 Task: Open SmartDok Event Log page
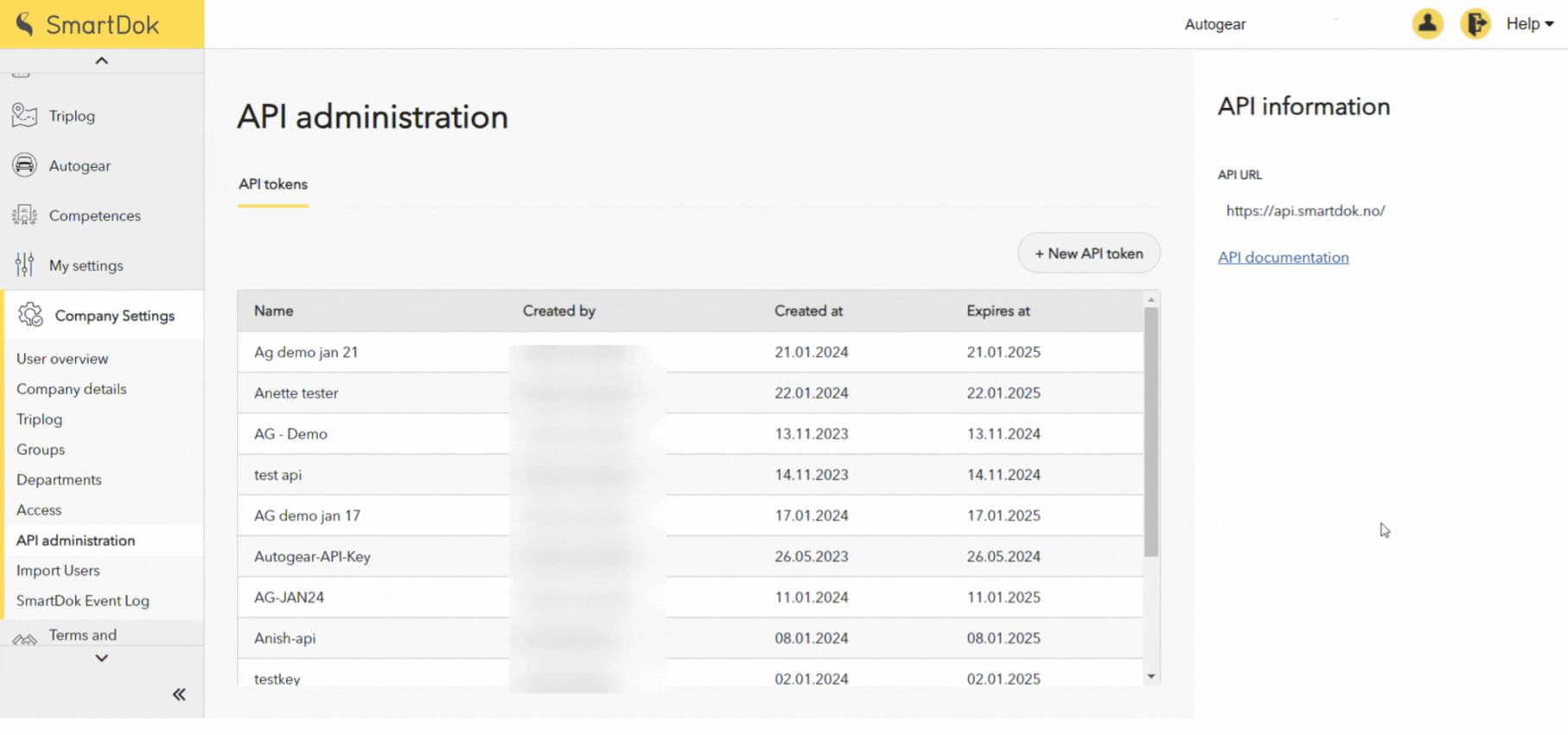[82, 601]
